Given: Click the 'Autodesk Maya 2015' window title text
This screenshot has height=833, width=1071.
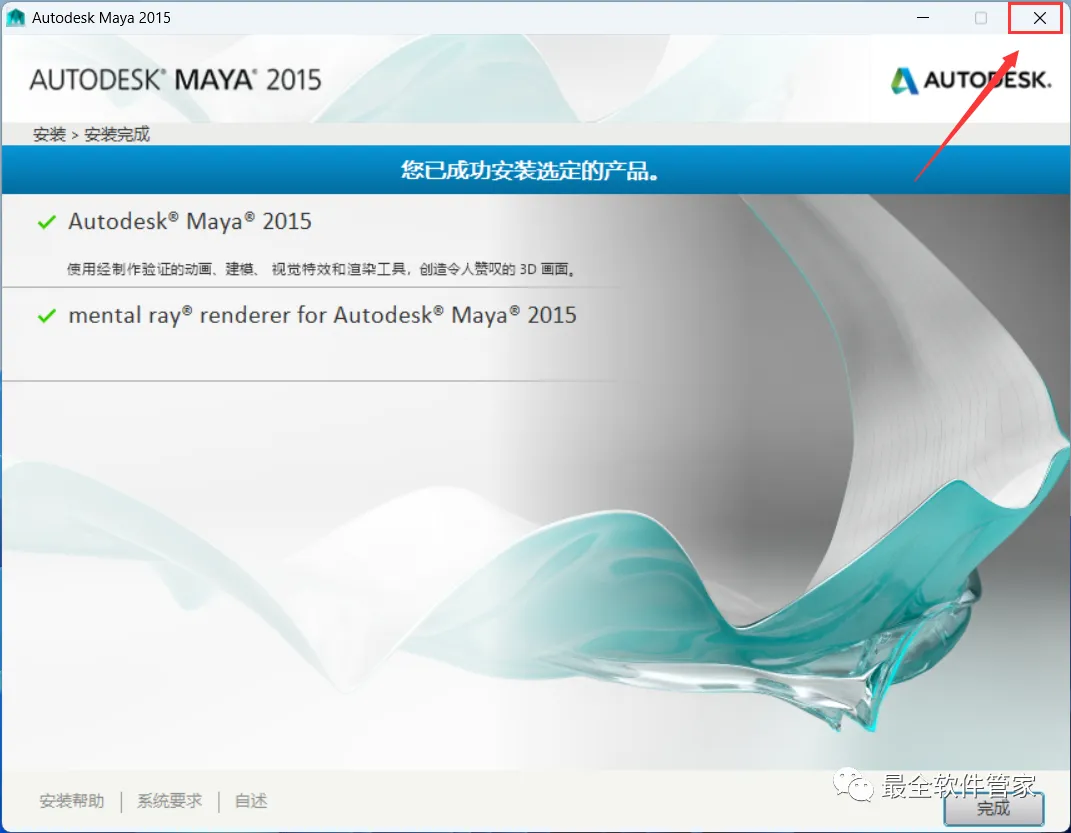Looking at the screenshot, I should pyautogui.click(x=101, y=18).
